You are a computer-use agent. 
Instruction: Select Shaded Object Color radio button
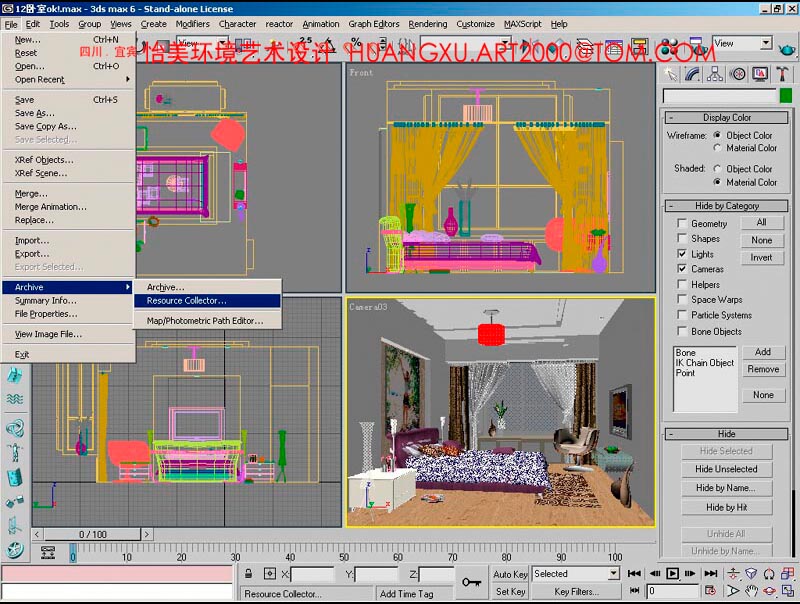pyautogui.click(x=717, y=168)
